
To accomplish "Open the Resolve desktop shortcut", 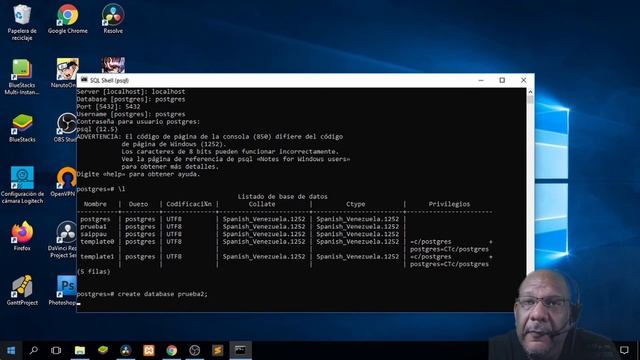I will [x=113, y=19].
